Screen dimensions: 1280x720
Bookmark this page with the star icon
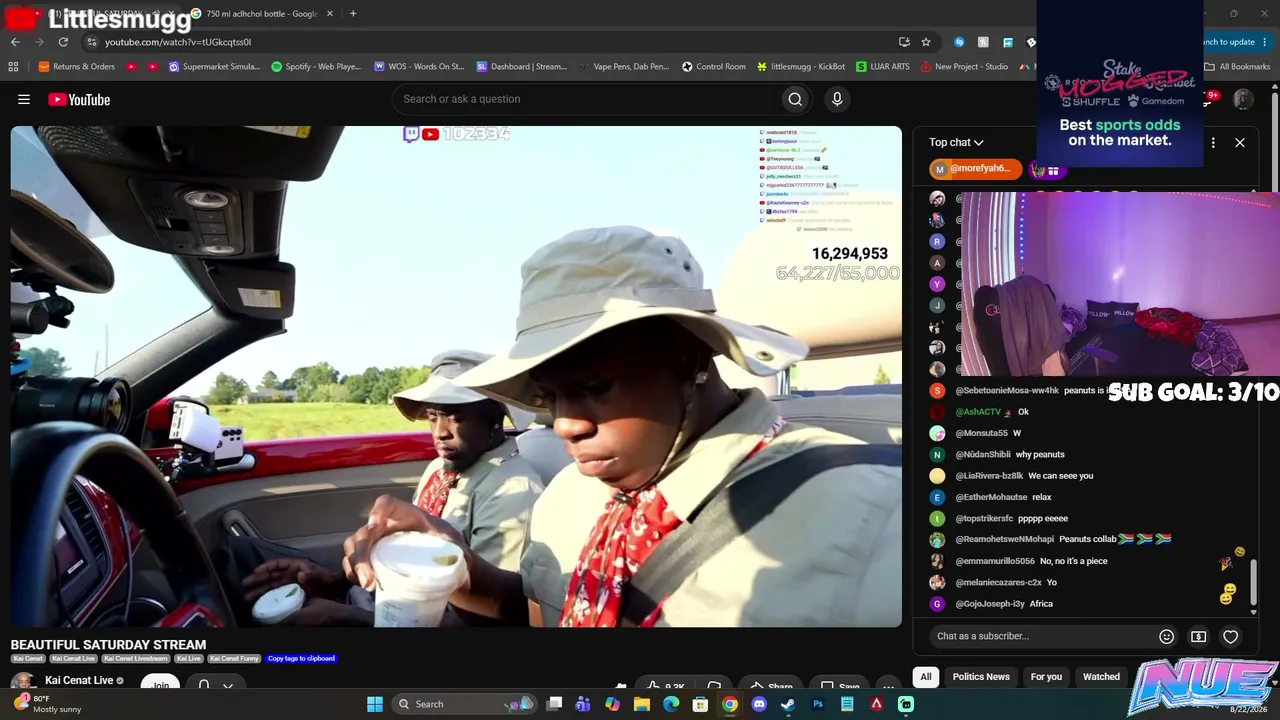(x=926, y=42)
